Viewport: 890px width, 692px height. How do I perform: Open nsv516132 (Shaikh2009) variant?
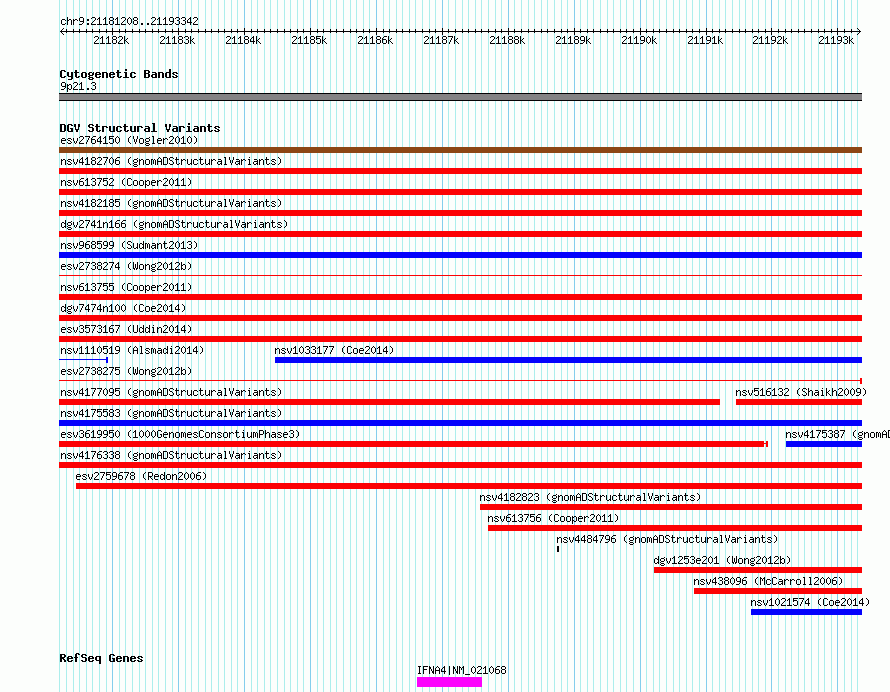click(801, 392)
